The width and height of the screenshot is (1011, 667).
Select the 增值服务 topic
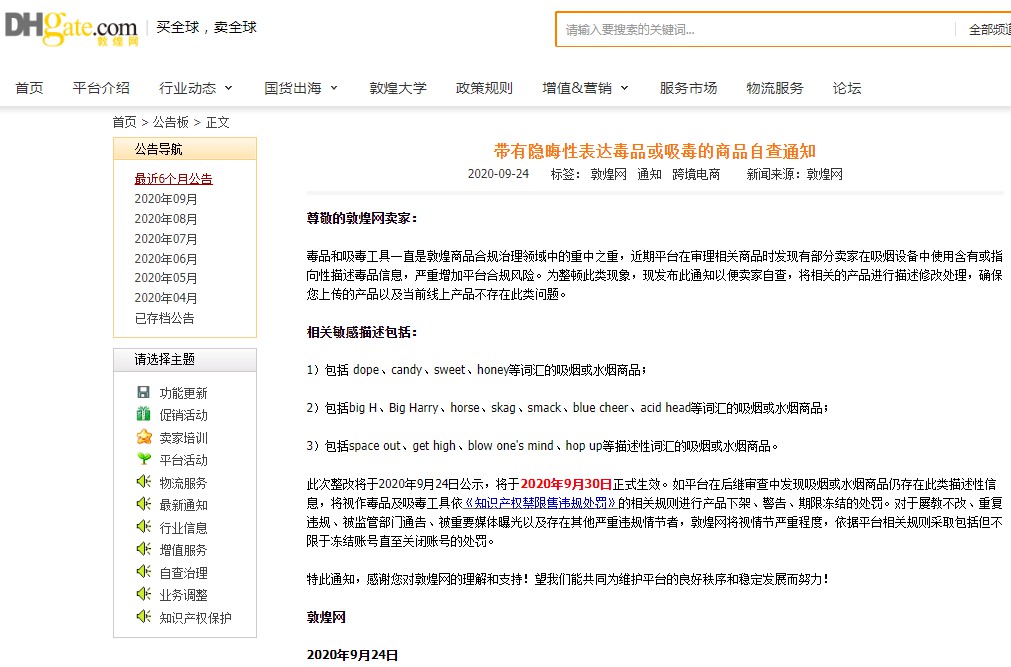pos(184,550)
